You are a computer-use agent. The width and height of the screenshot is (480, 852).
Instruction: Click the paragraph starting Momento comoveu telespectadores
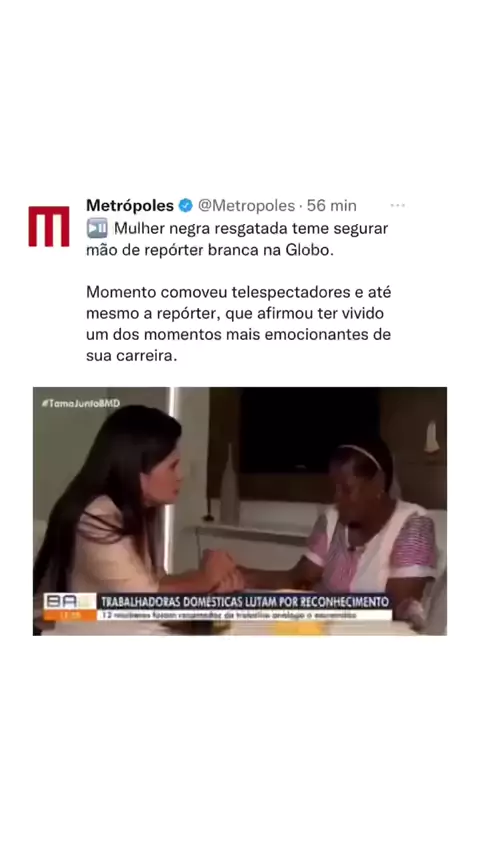(239, 324)
